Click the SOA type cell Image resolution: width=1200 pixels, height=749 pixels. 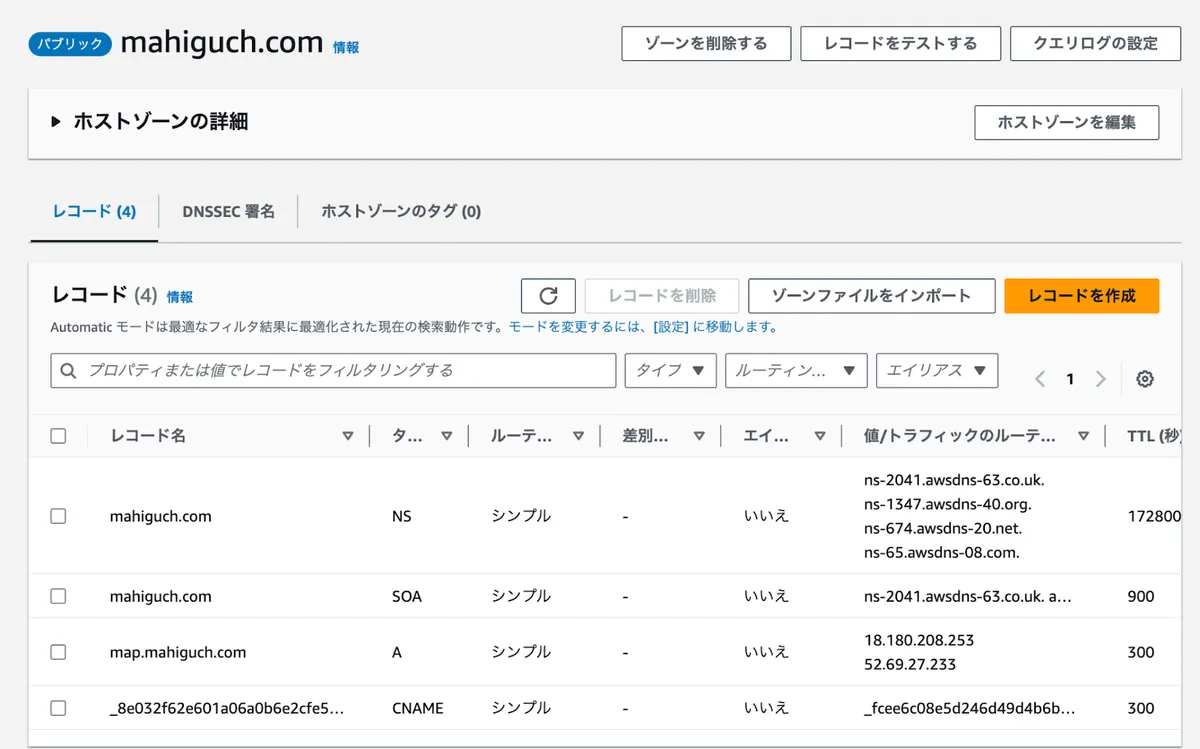(407, 596)
